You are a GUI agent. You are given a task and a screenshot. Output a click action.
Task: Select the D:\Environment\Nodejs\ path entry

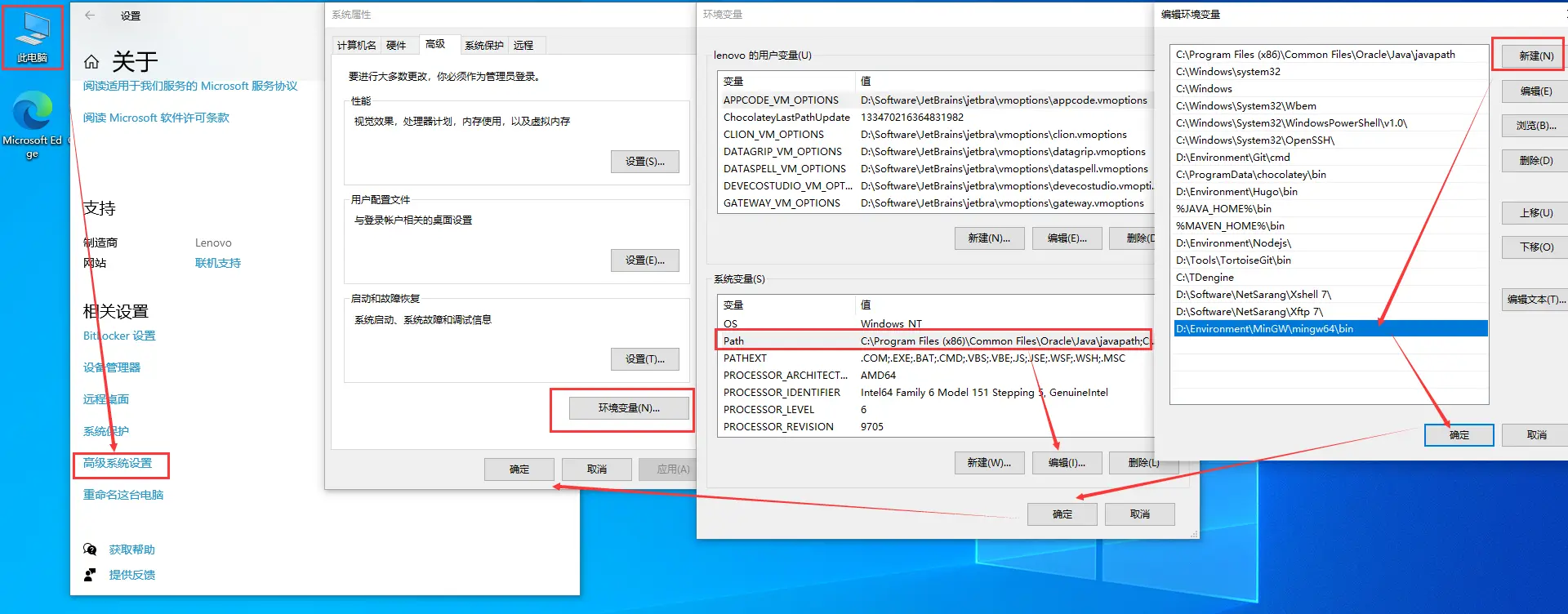pyautogui.click(x=1330, y=243)
